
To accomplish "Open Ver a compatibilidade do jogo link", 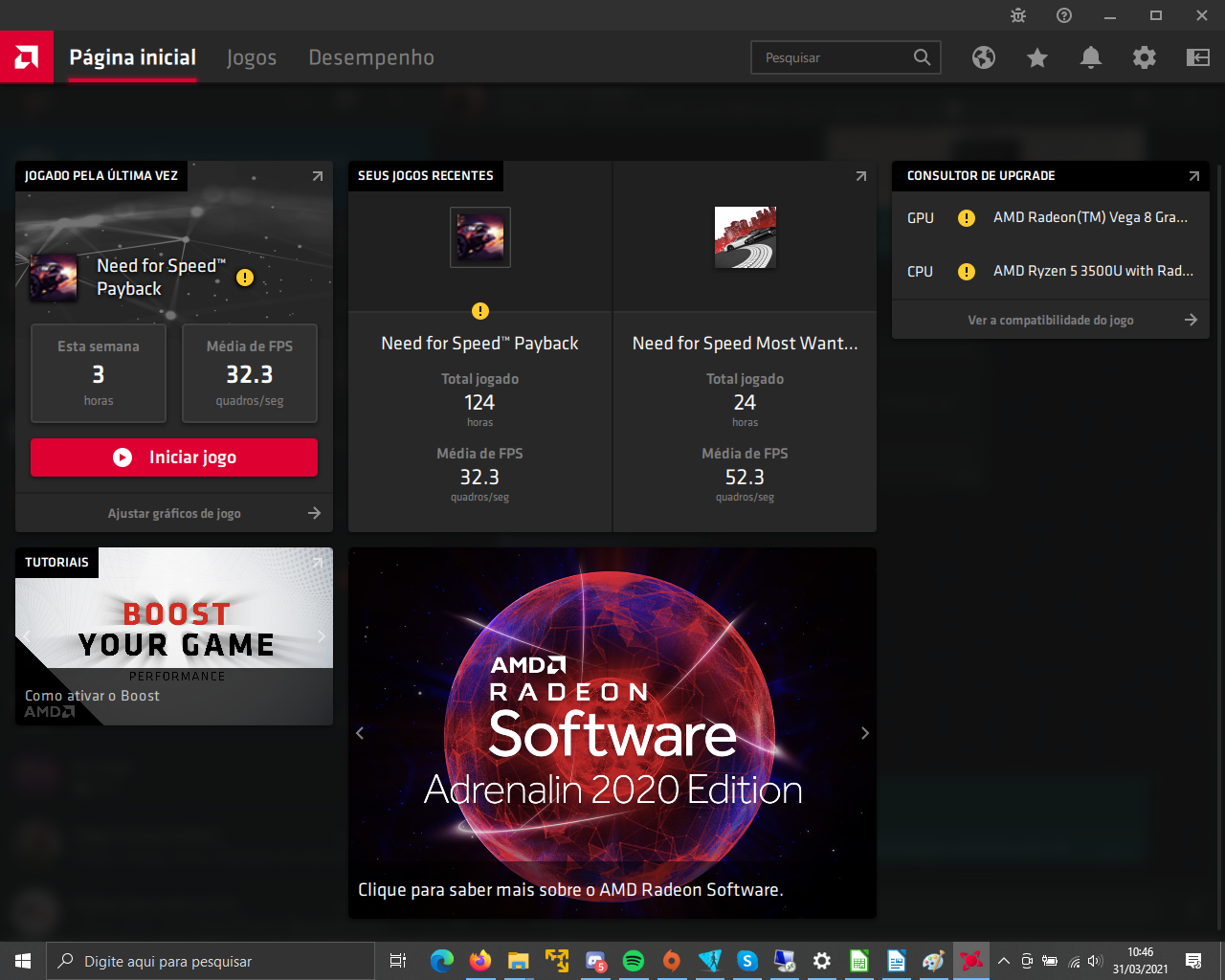I will [1051, 321].
